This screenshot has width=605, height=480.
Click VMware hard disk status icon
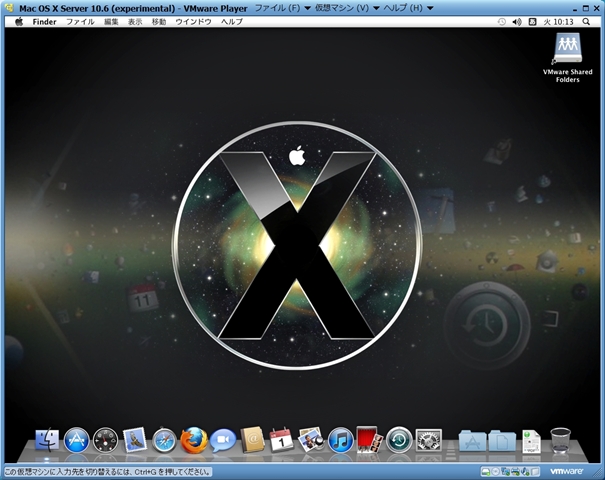pos(486,472)
